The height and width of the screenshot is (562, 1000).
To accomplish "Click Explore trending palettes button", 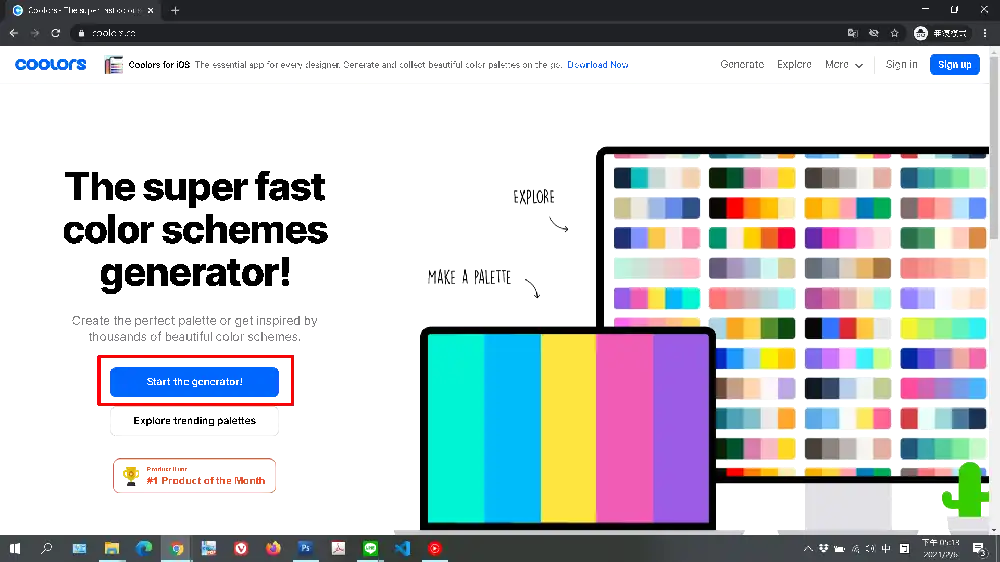I will pos(195,420).
